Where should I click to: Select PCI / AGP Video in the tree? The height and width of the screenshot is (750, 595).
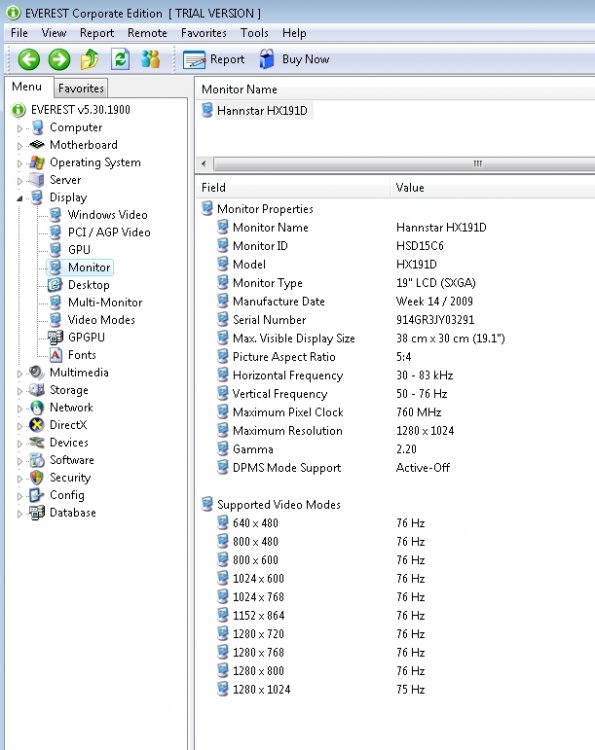pos(109,232)
